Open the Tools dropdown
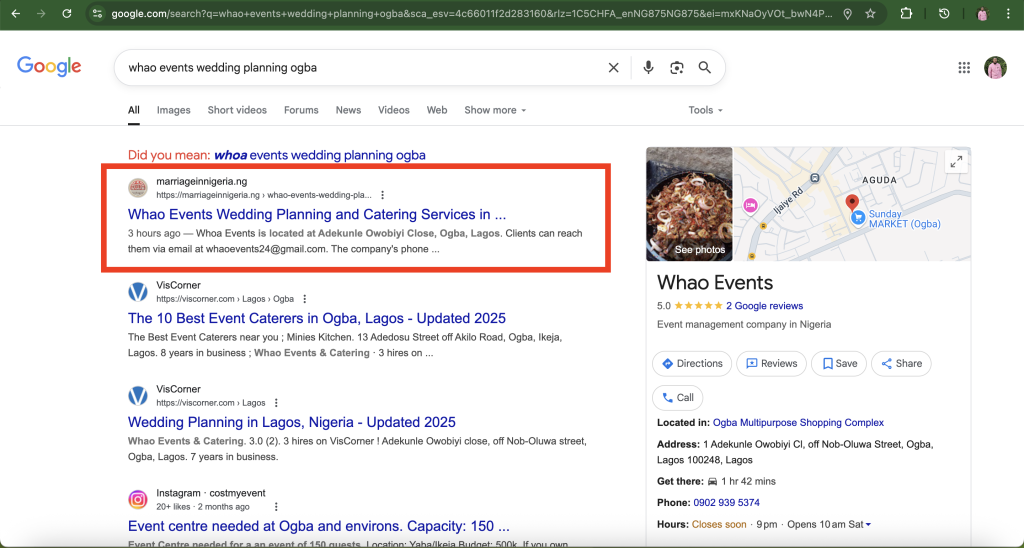This screenshot has width=1024, height=548. click(x=705, y=110)
